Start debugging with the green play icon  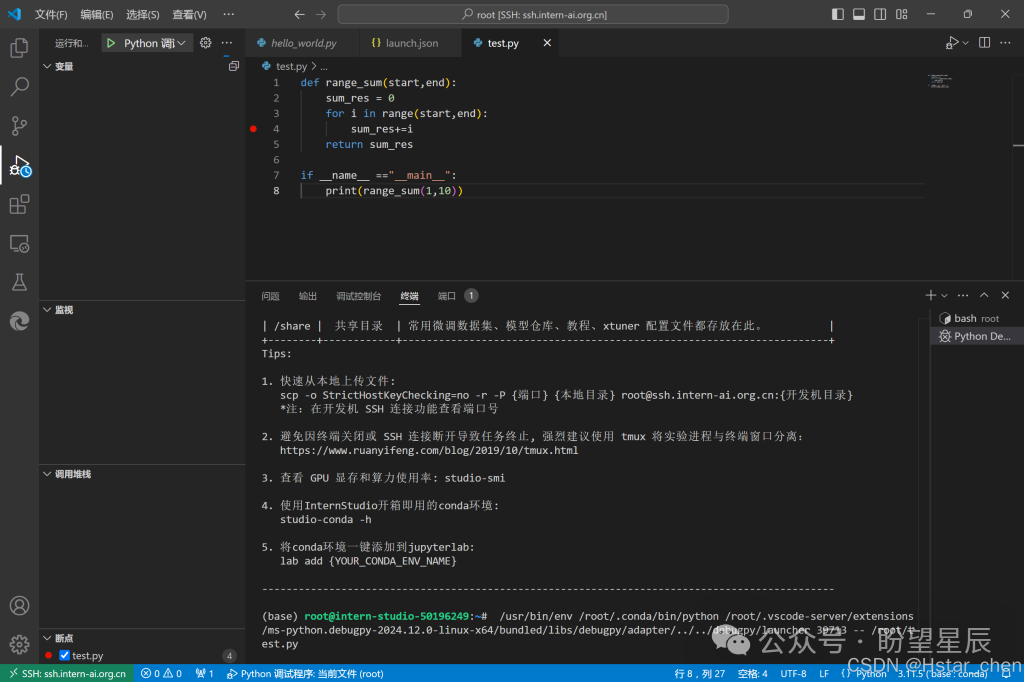coord(110,43)
